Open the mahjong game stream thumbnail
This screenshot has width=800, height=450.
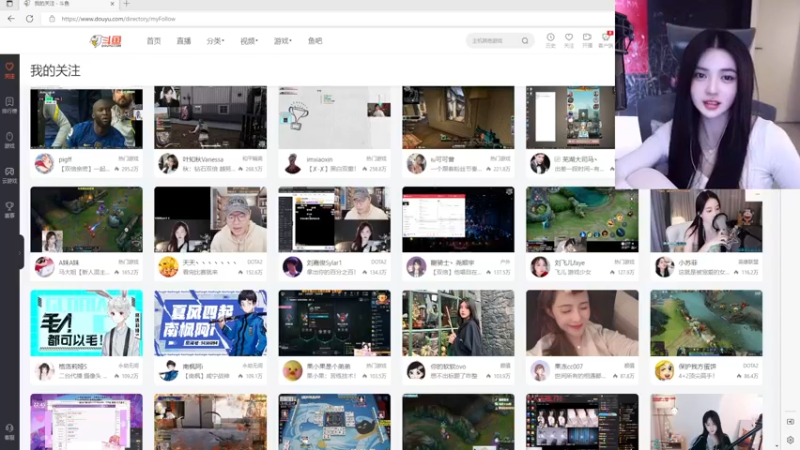coord(334,422)
